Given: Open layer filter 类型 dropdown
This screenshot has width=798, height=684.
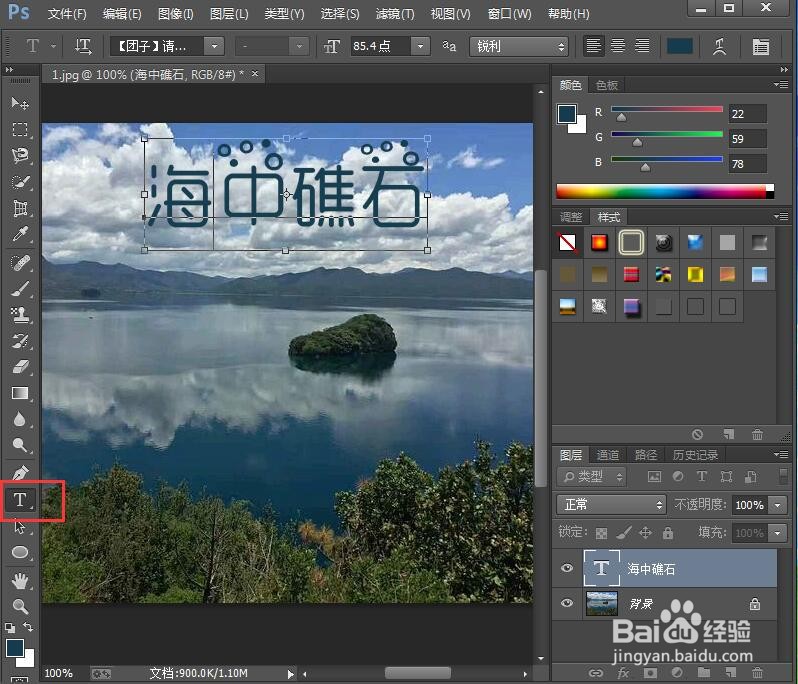Looking at the screenshot, I should pos(592,477).
